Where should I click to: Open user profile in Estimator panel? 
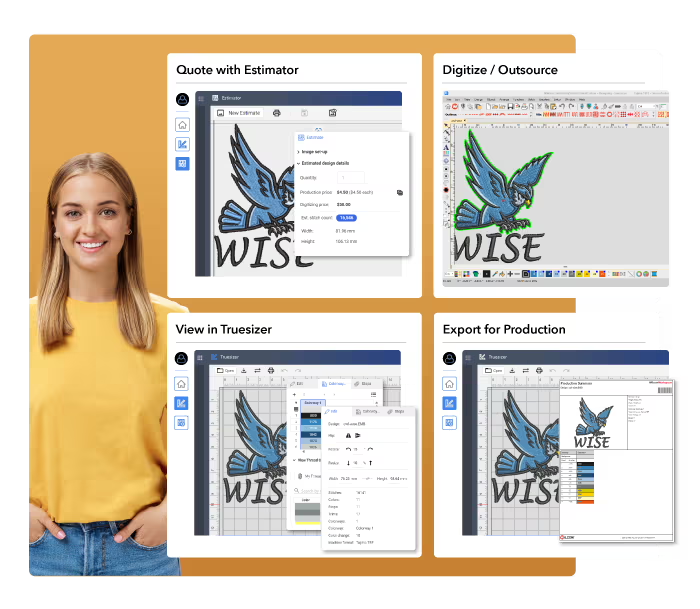coord(182,100)
